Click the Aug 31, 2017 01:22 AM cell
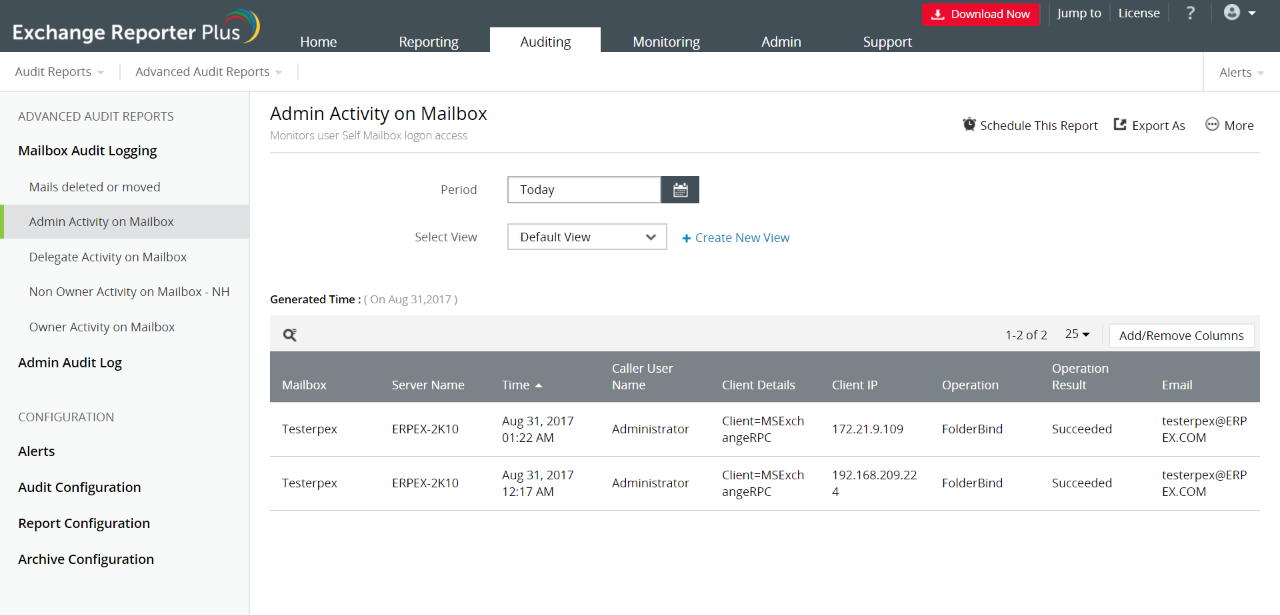The width and height of the screenshot is (1280, 615). click(538, 429)
